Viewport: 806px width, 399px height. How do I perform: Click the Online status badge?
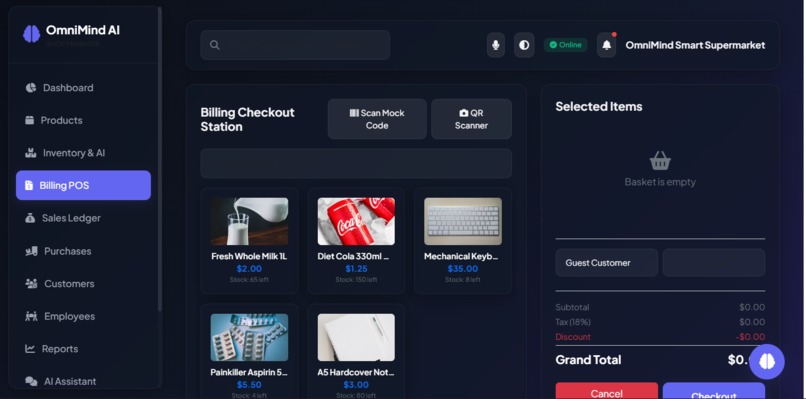tap(565, 45)
